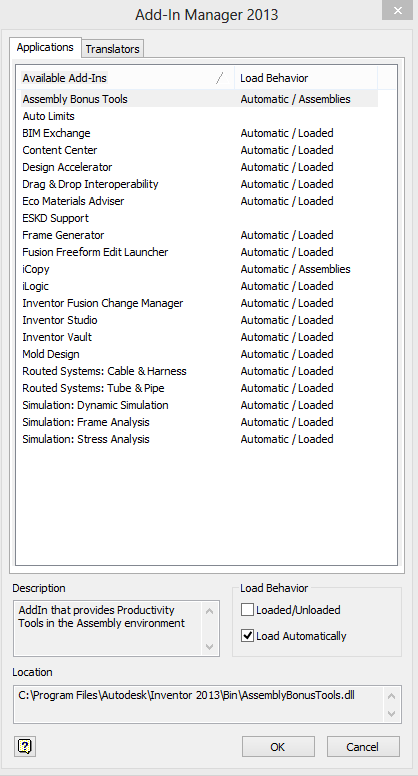Select the ESKD Support add-in
Screen dimensions: 418x776
coord(198,218)
